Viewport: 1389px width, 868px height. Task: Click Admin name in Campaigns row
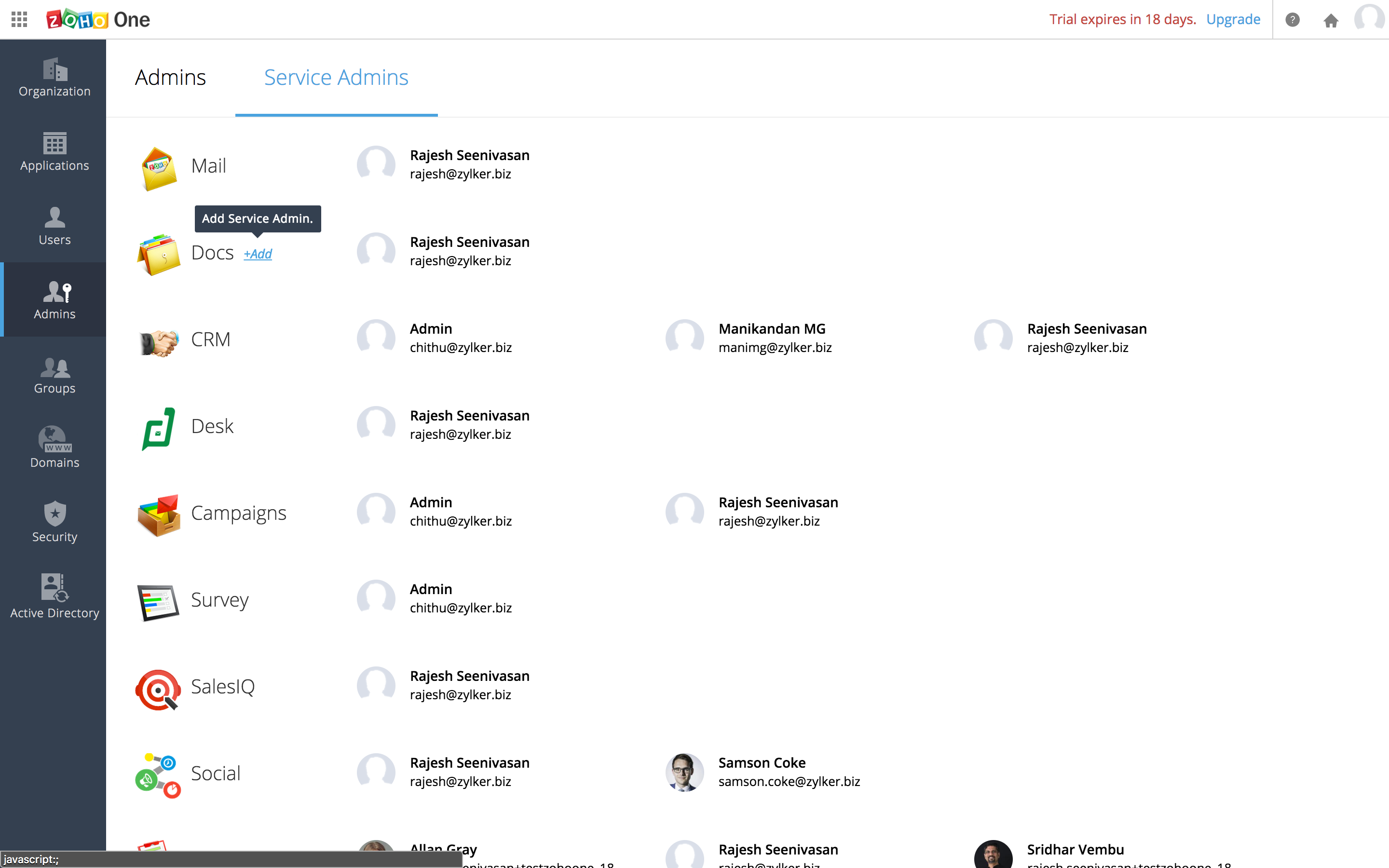coord(431,502)
